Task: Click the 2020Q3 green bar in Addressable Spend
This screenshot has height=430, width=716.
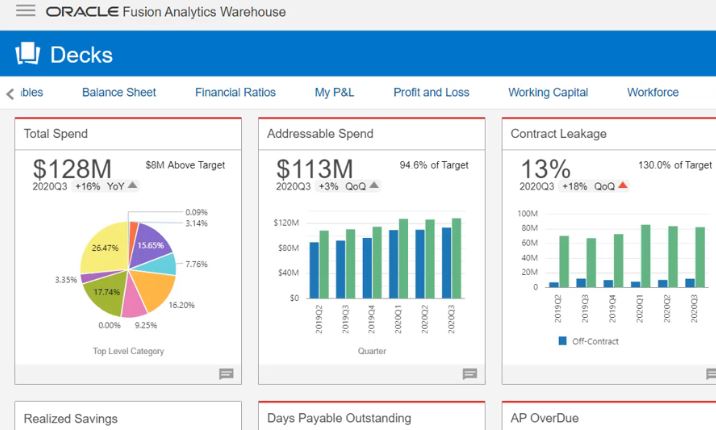Action: click(x=456, y=258)
